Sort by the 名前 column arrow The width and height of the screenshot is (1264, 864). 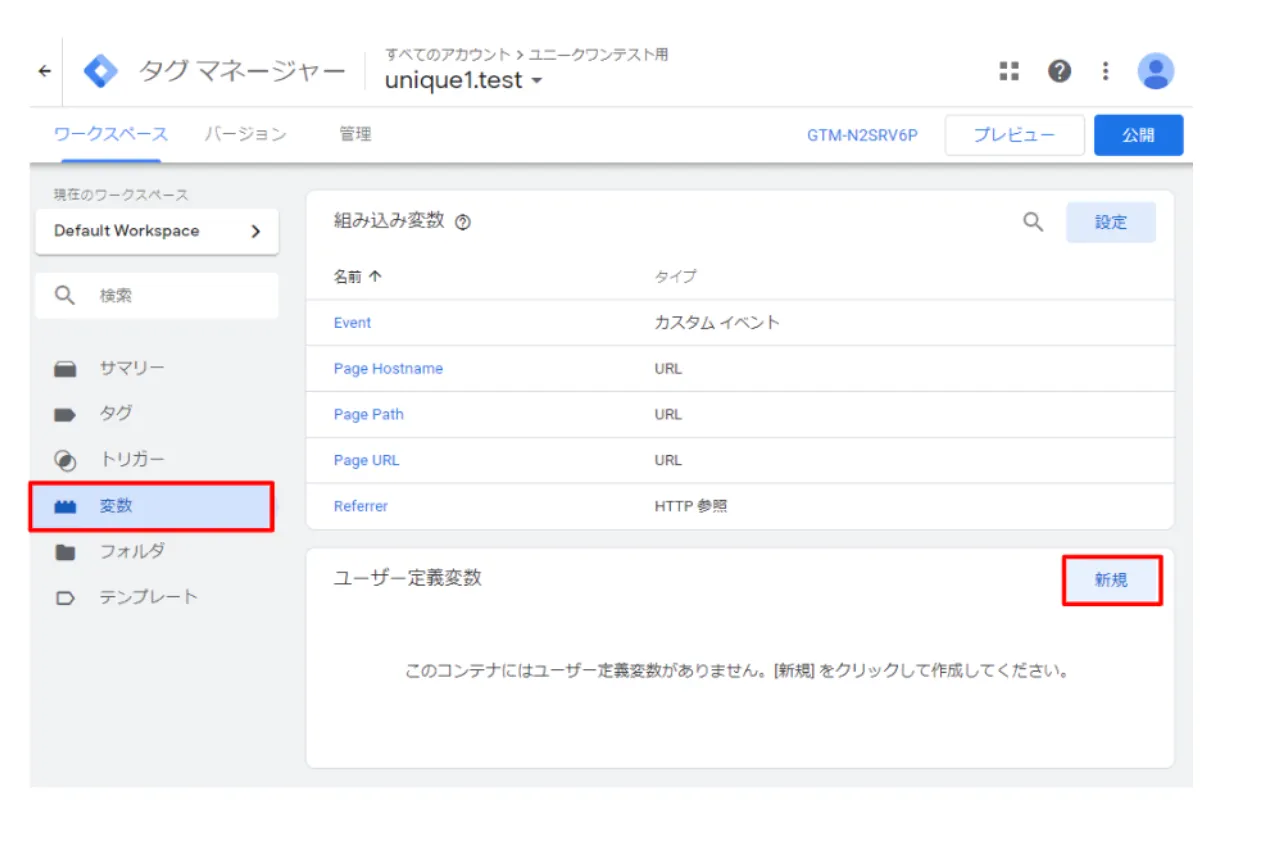pyautogui.click(x=375, y=277)
